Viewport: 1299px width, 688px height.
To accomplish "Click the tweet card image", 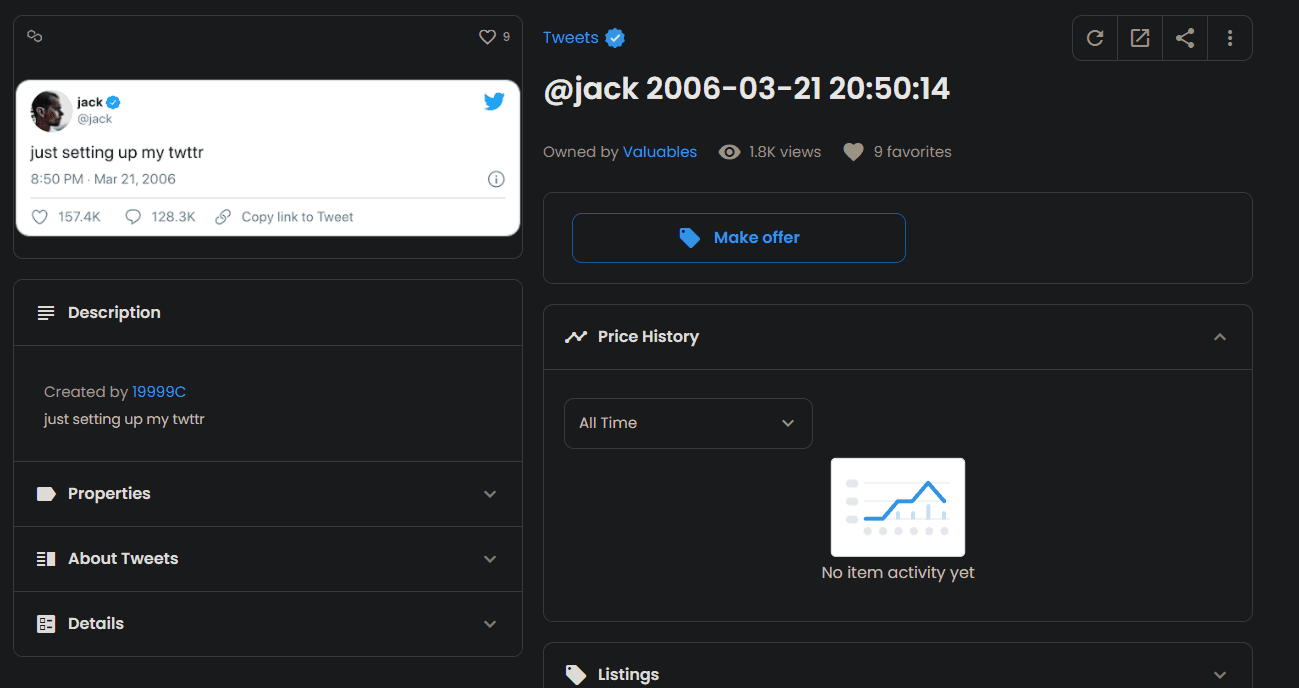I will (x=268, y=158).
